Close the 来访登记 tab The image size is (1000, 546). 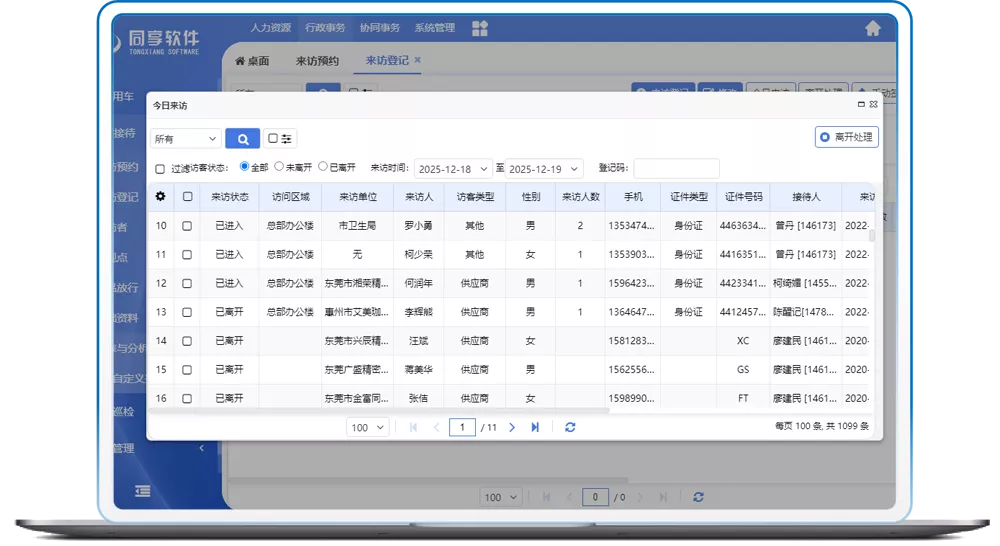(x=418, y=59)
